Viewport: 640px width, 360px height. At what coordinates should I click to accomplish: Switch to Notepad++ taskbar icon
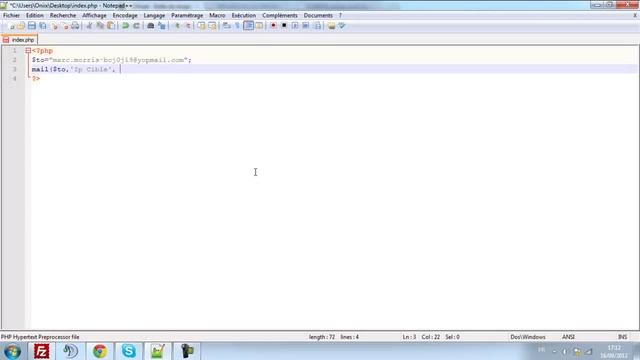[158, 351]
